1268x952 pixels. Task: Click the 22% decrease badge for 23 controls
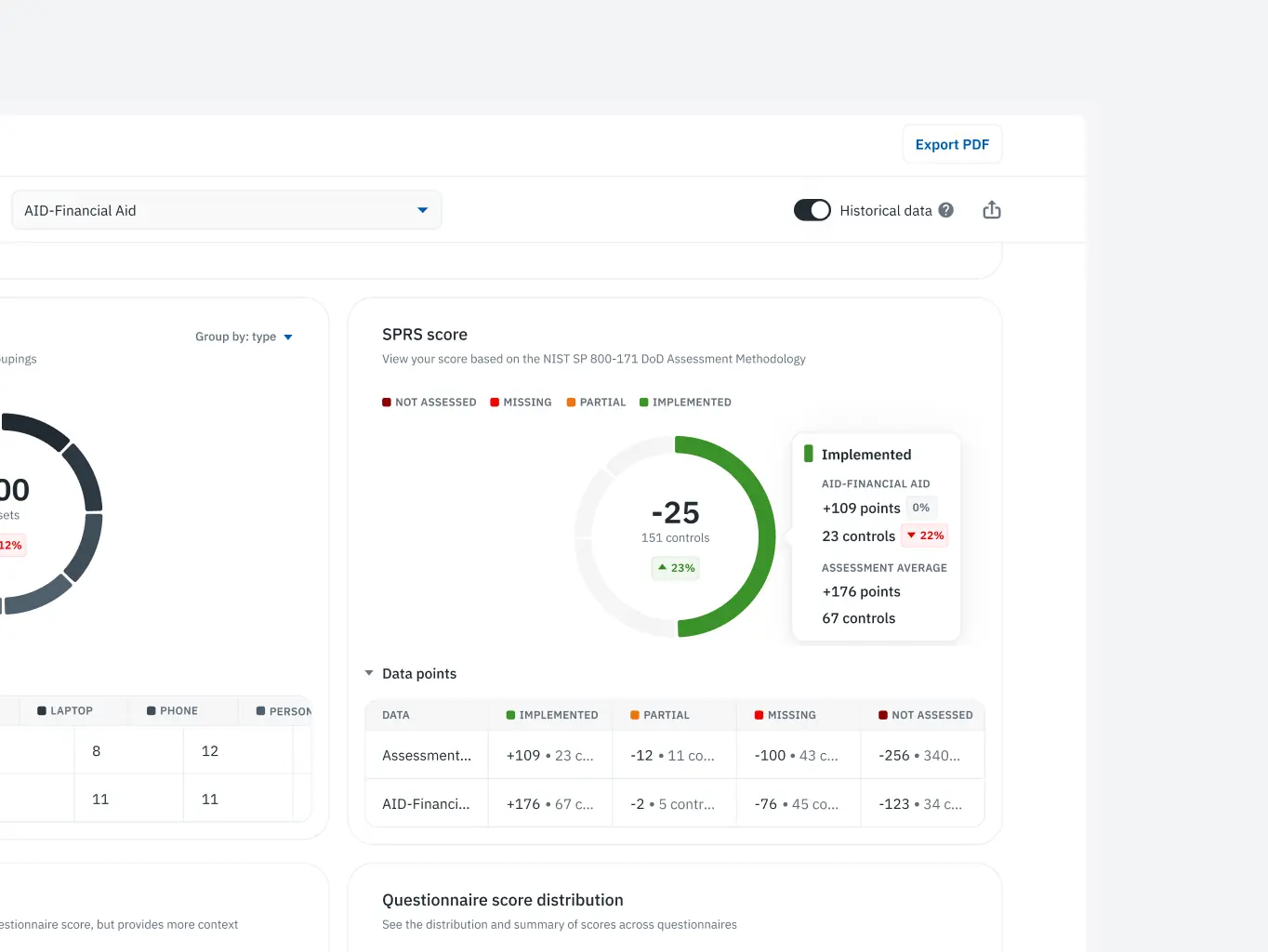[x=924, y=535]
